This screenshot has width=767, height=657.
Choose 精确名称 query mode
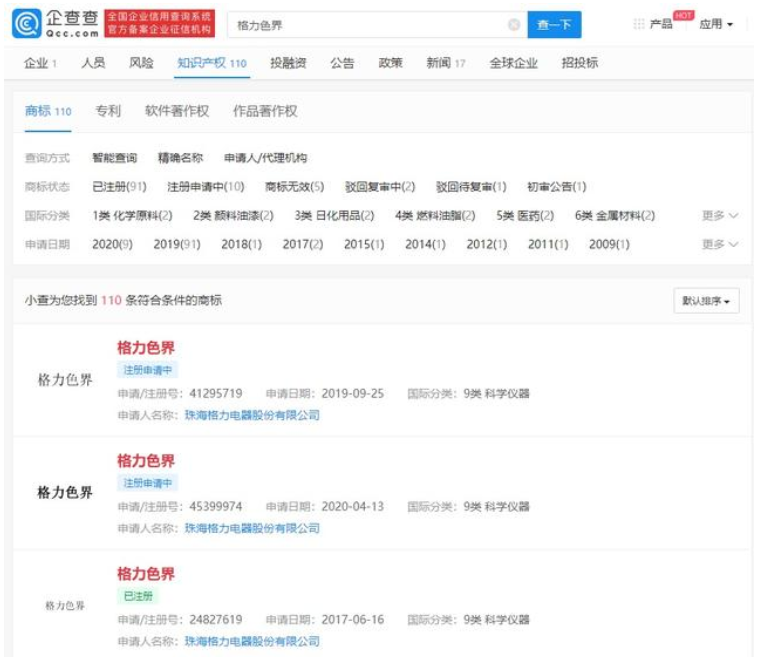click(x=180, y=158)
